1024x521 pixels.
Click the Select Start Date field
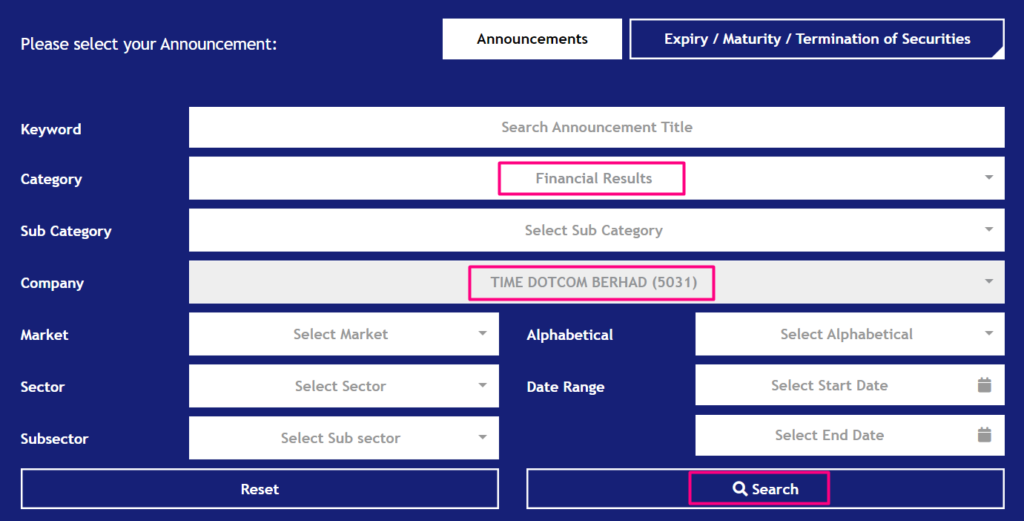(850, 385)
